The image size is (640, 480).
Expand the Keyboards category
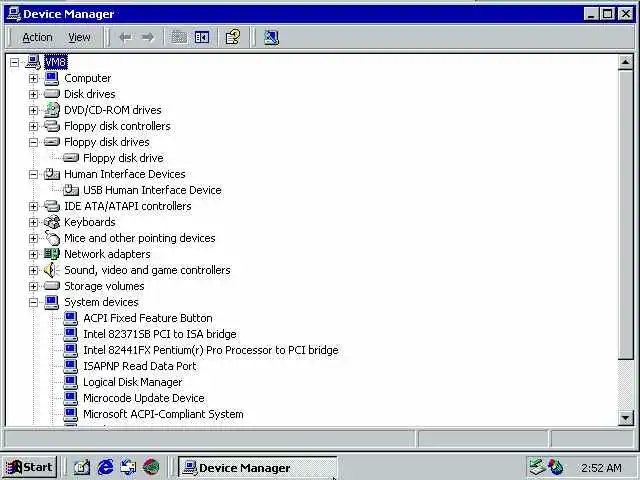[x=33, y=222]
